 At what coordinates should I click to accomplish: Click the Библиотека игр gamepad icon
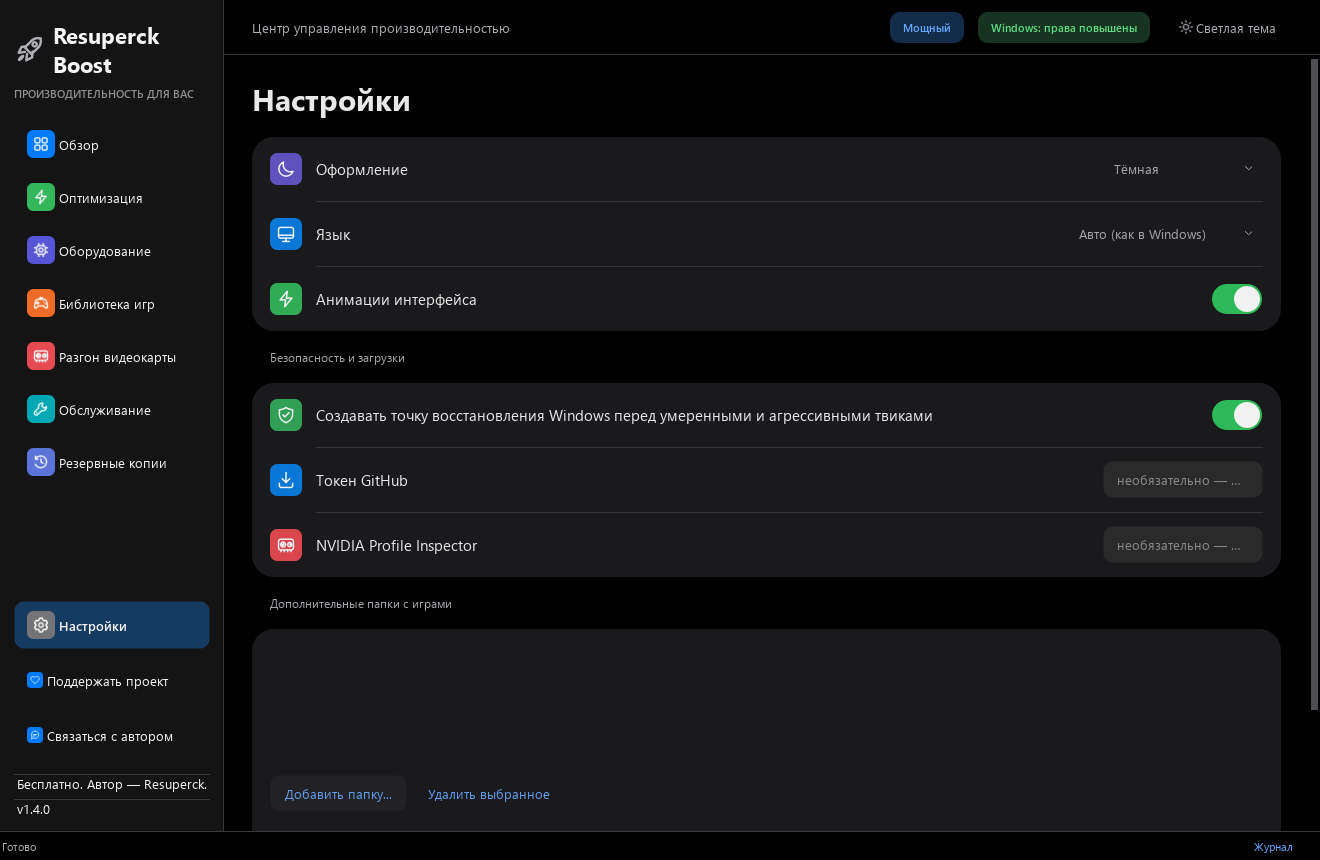coord(41,304)
